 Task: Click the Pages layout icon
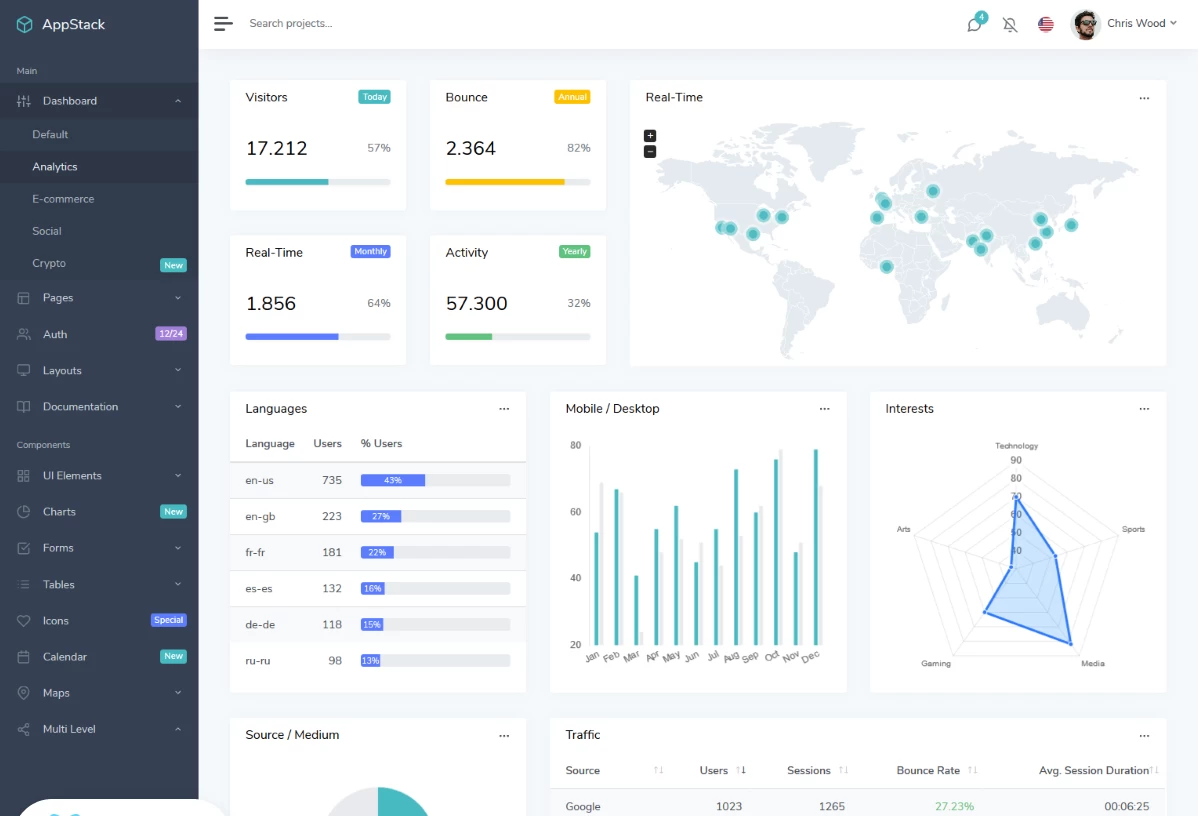click(24, 298)
